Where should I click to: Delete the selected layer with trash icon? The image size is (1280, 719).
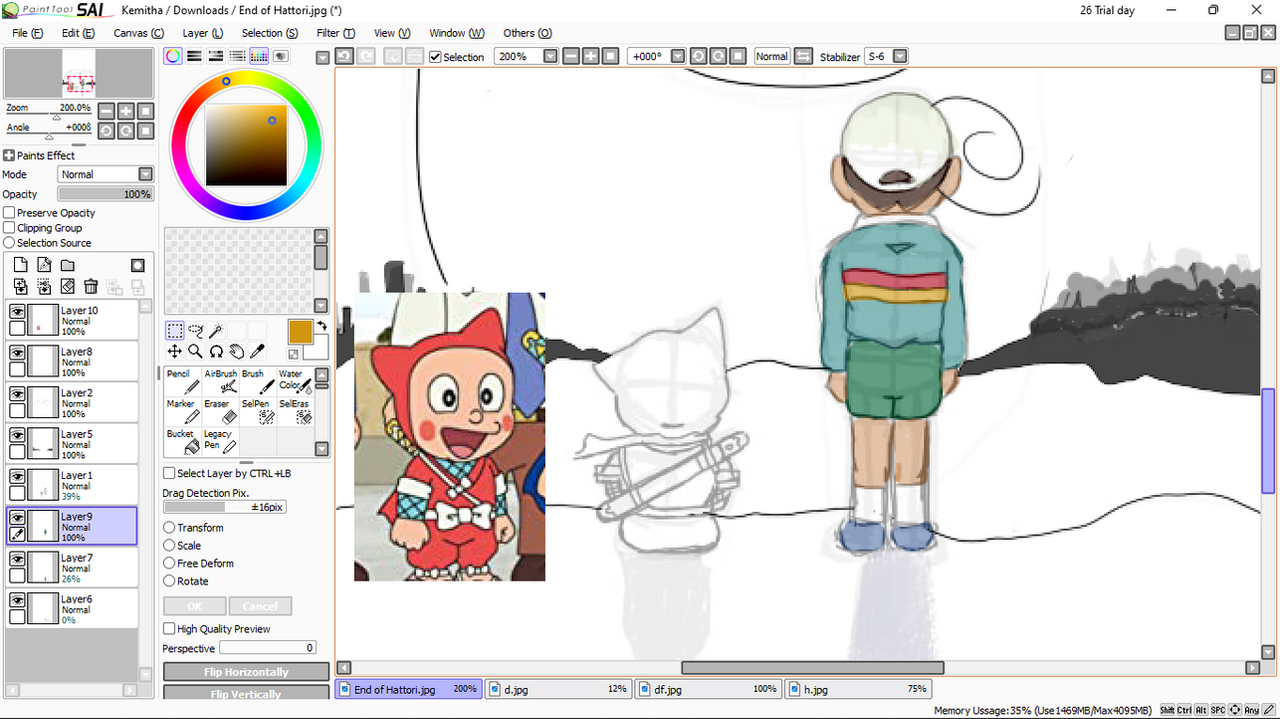click(x=91, y=287)
